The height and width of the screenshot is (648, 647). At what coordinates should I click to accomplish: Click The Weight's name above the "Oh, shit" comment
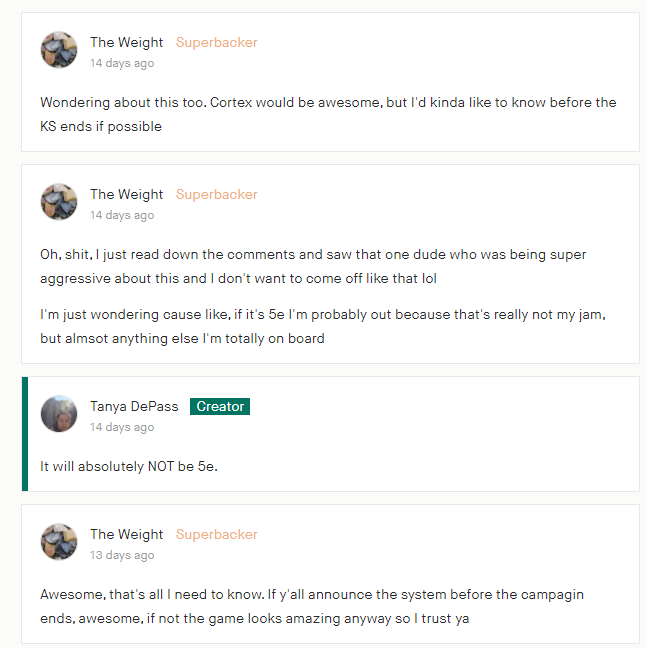click(x=126, y=194)
